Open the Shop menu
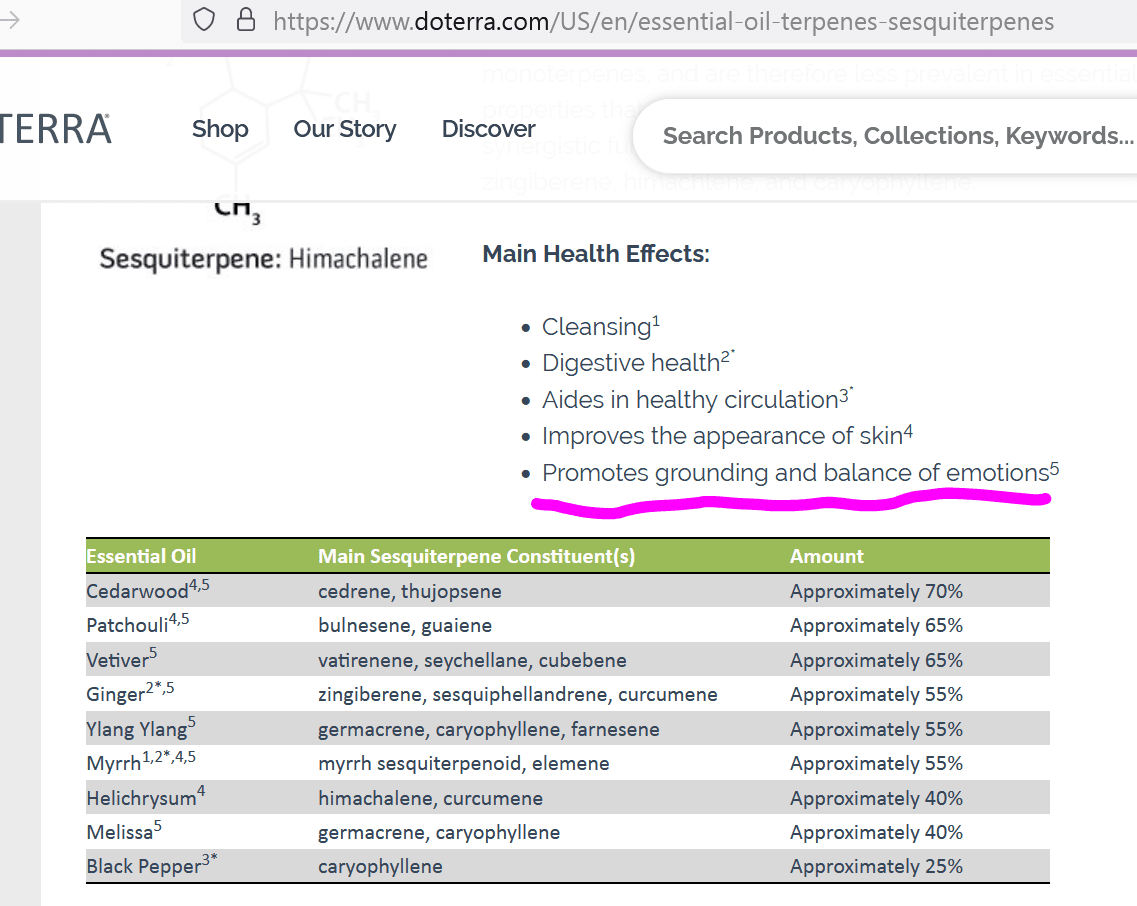1137x906 pixels. pos(220,129)
